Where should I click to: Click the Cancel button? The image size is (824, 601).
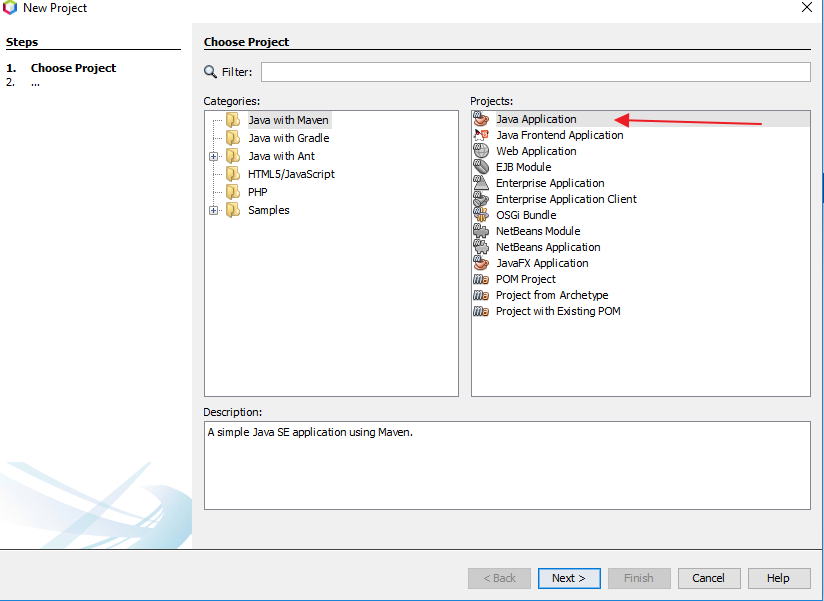[x=709, y=578]
